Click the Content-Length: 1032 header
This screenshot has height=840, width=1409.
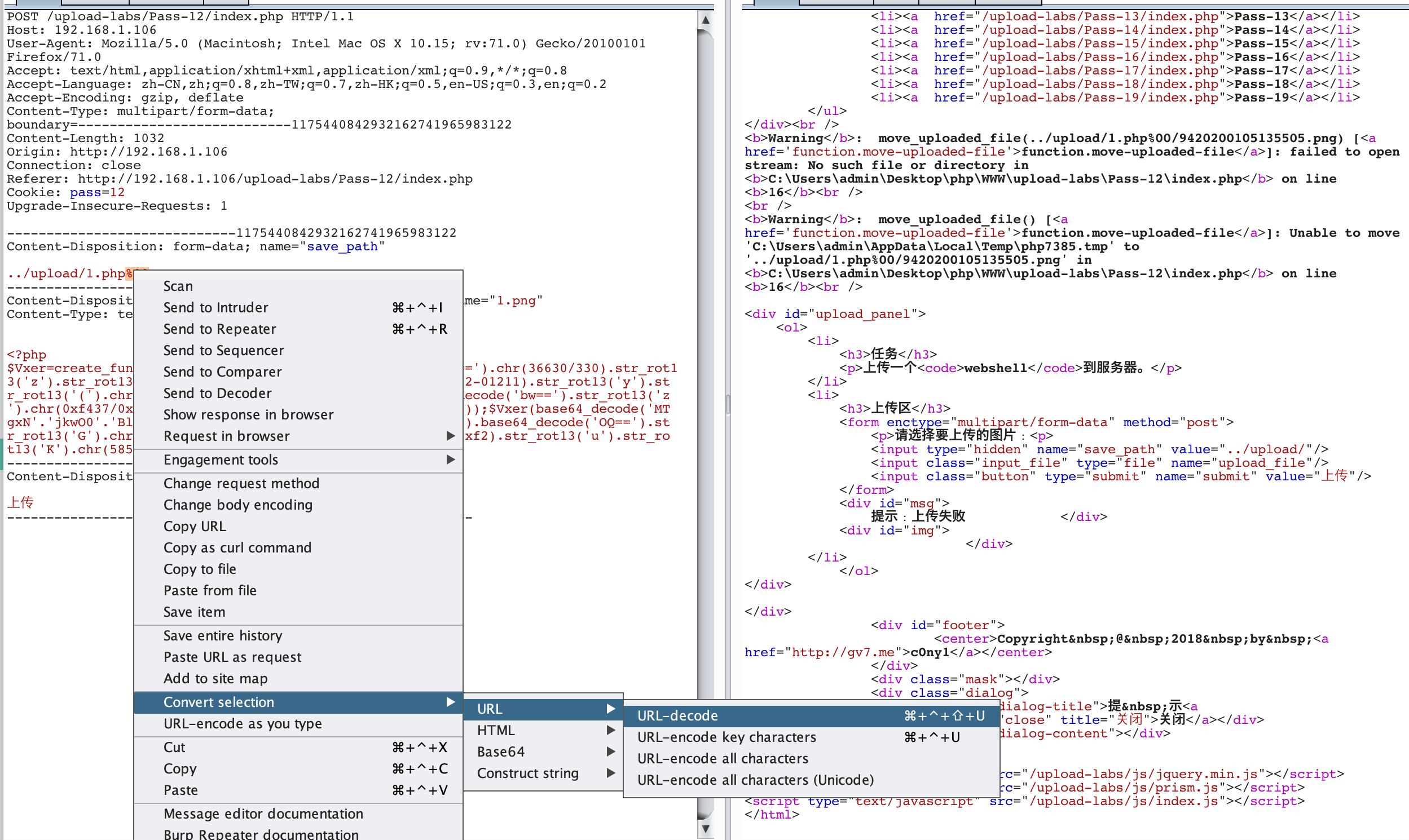point(86,138)
